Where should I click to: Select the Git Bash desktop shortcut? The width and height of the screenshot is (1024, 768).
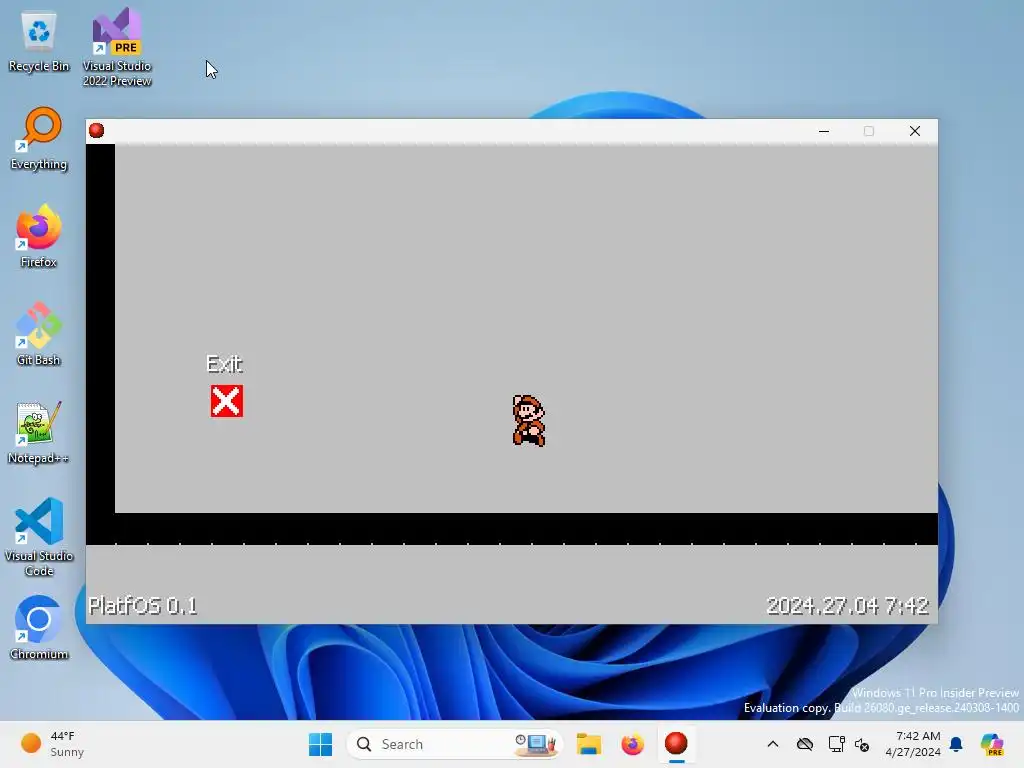pos(39,334)
